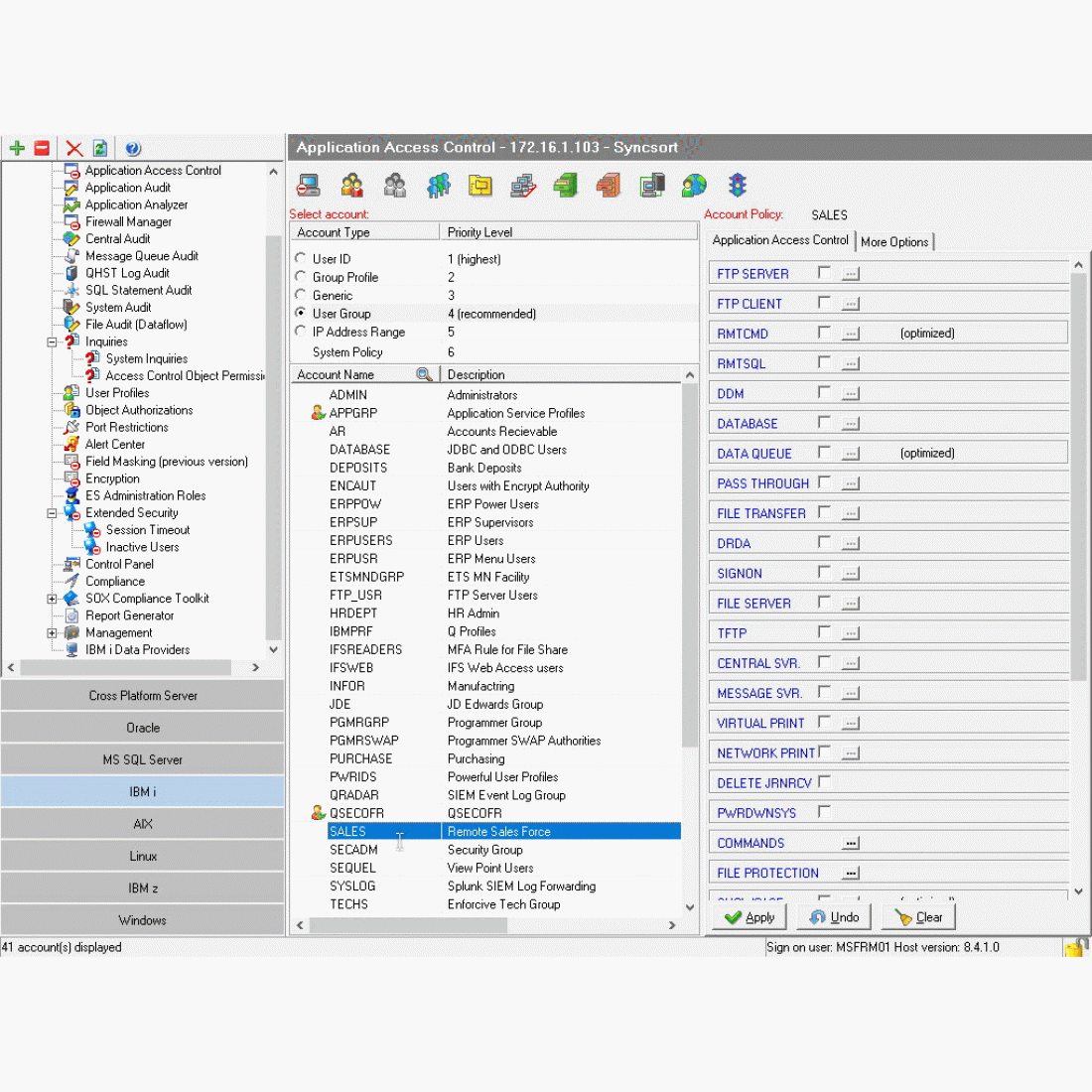This screenshot has height=1092, width=1092.
Task: Select the User Group priority radio button
Action: tap(300, 313)
